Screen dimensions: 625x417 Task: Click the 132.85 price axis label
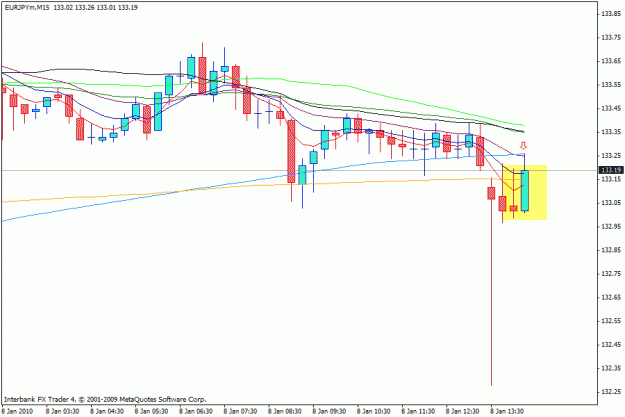click(611, 250)
